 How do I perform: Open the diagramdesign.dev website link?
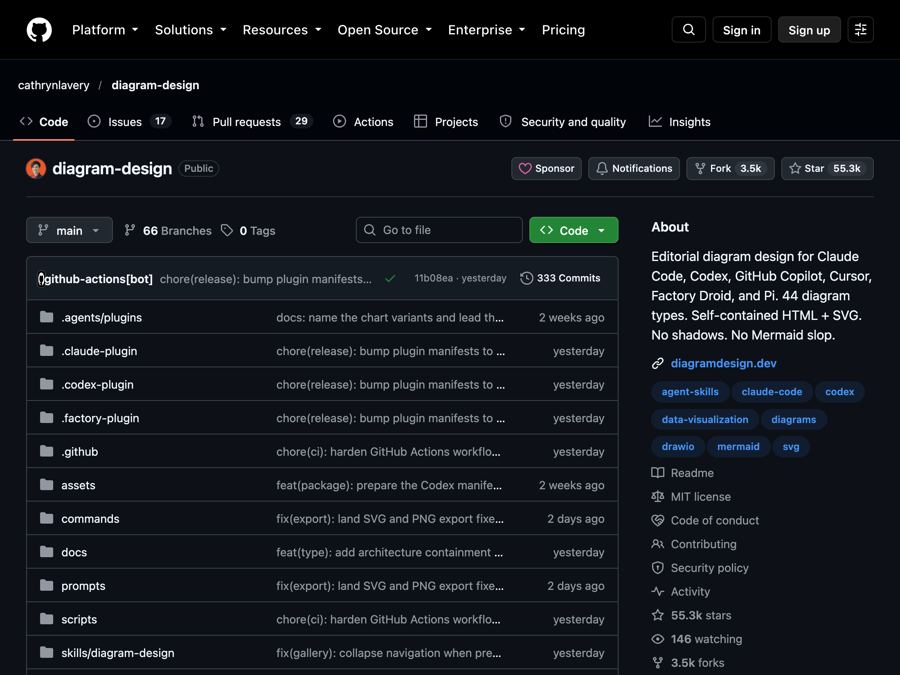[723, 363]
